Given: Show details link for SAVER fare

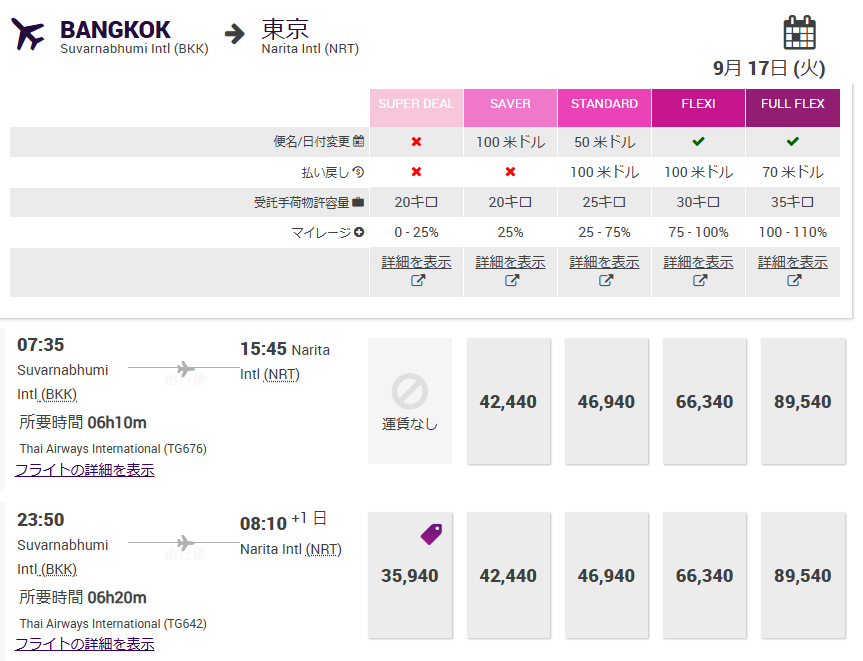Looking at the screenshot, I should 510,262.
